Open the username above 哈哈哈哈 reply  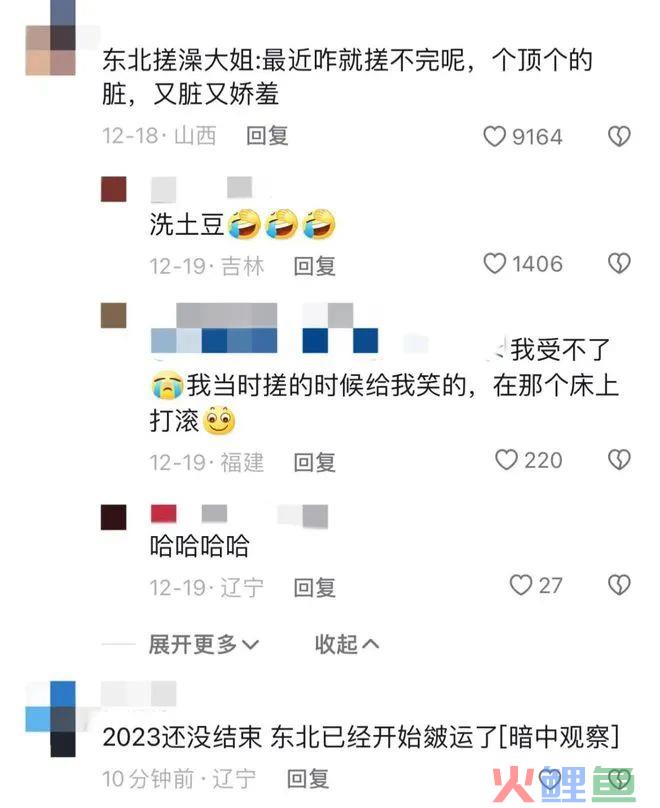coord(240,516)
